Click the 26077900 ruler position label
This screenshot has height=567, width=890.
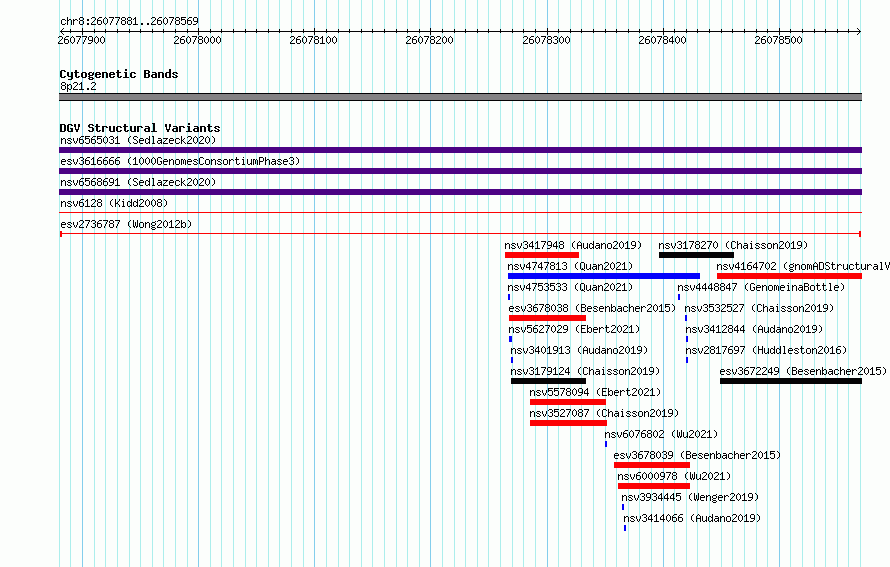click(81, 40)
